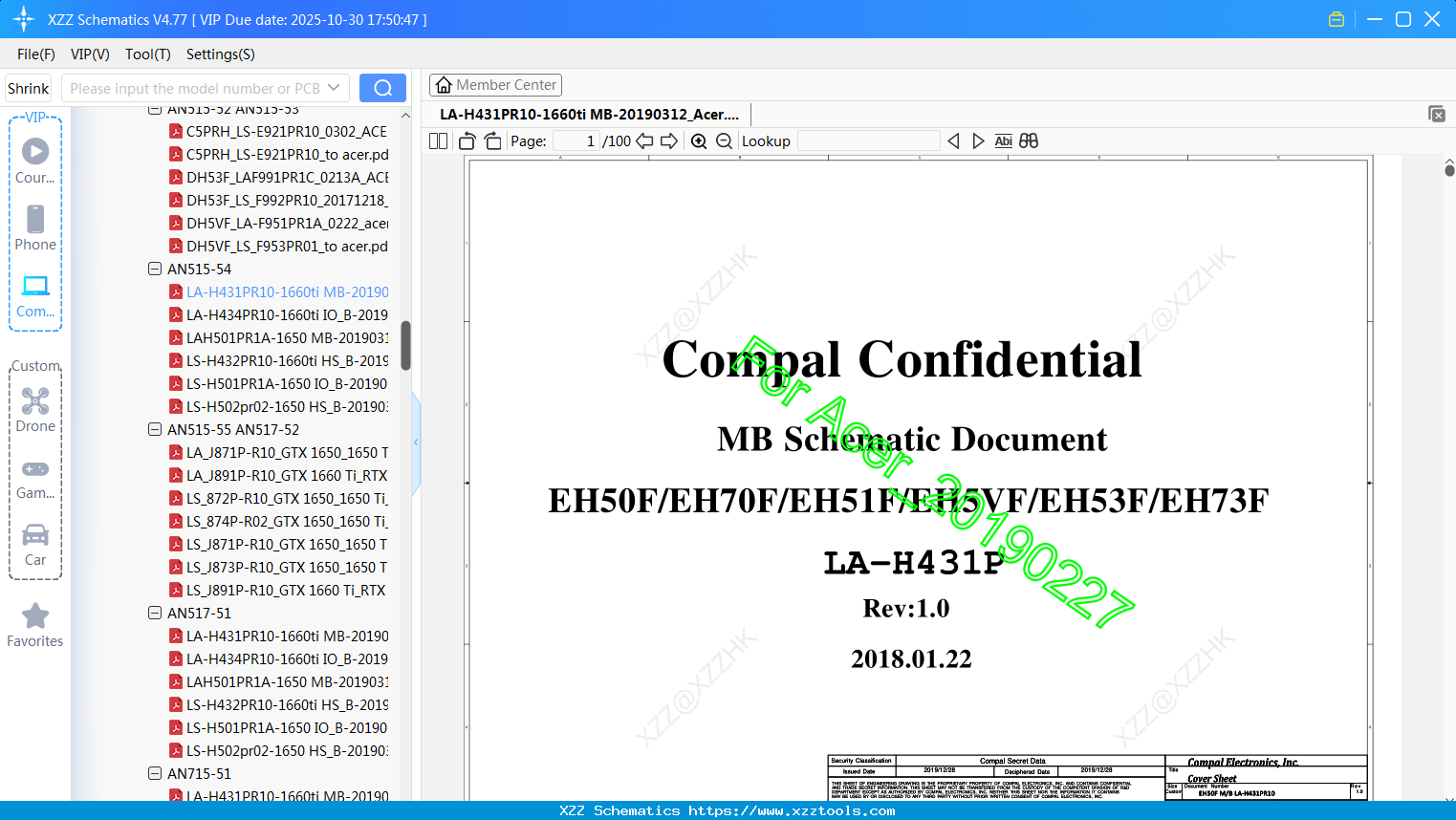1456x820 pixels.
Task: Collapse the left panel with side handle
Action: [416, 442]
